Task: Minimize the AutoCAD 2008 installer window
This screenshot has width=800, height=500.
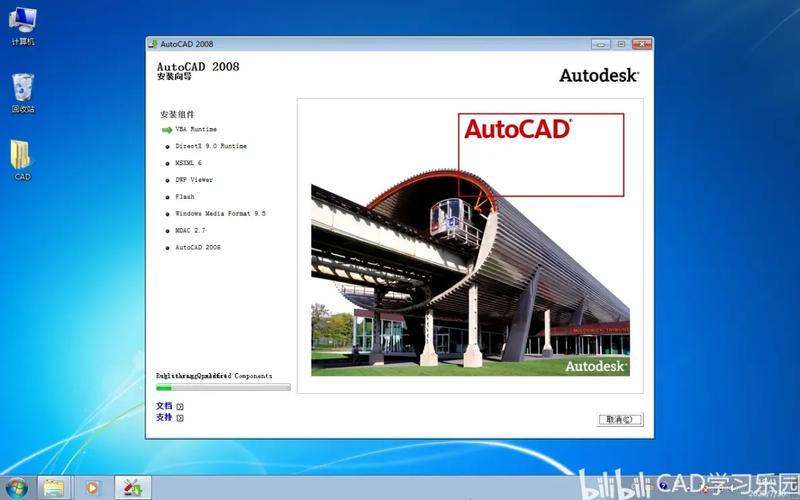Action: coord(601,44)
